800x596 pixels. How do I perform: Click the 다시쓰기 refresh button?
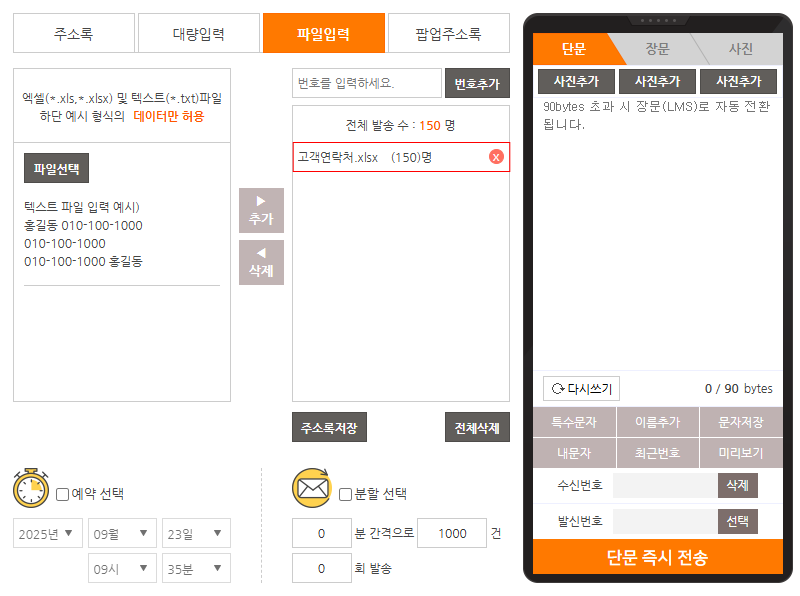582,388
